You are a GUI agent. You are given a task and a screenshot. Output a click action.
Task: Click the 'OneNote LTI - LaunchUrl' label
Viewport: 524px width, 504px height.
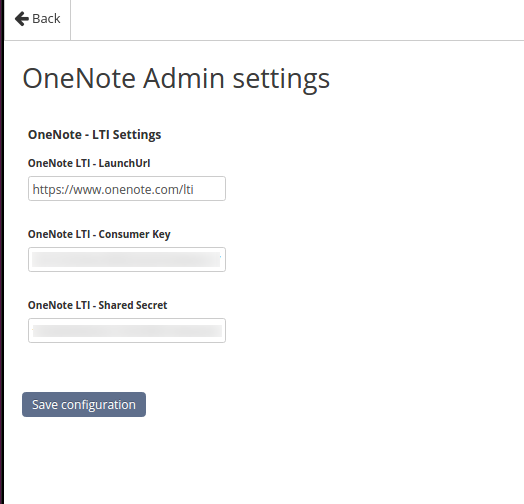89,163
